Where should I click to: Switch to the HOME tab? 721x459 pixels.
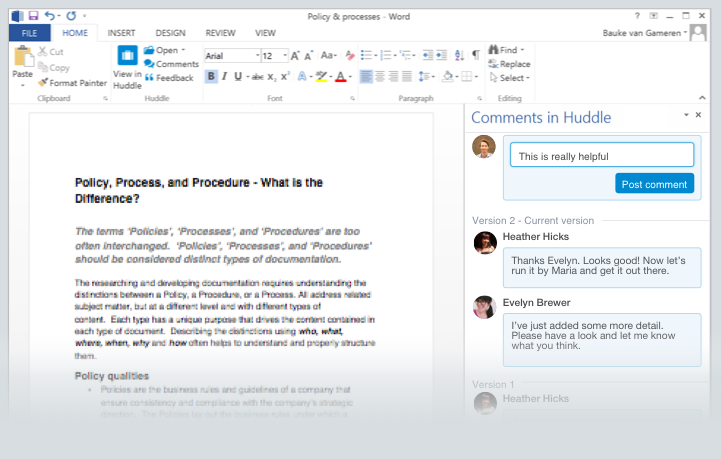tap(75, 33)
